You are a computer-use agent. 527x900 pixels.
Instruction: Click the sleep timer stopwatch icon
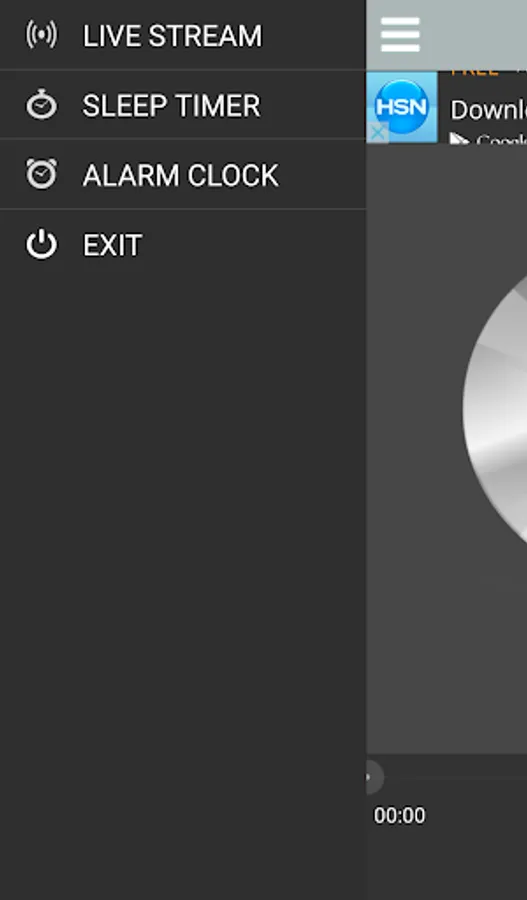tap(41, 104)
